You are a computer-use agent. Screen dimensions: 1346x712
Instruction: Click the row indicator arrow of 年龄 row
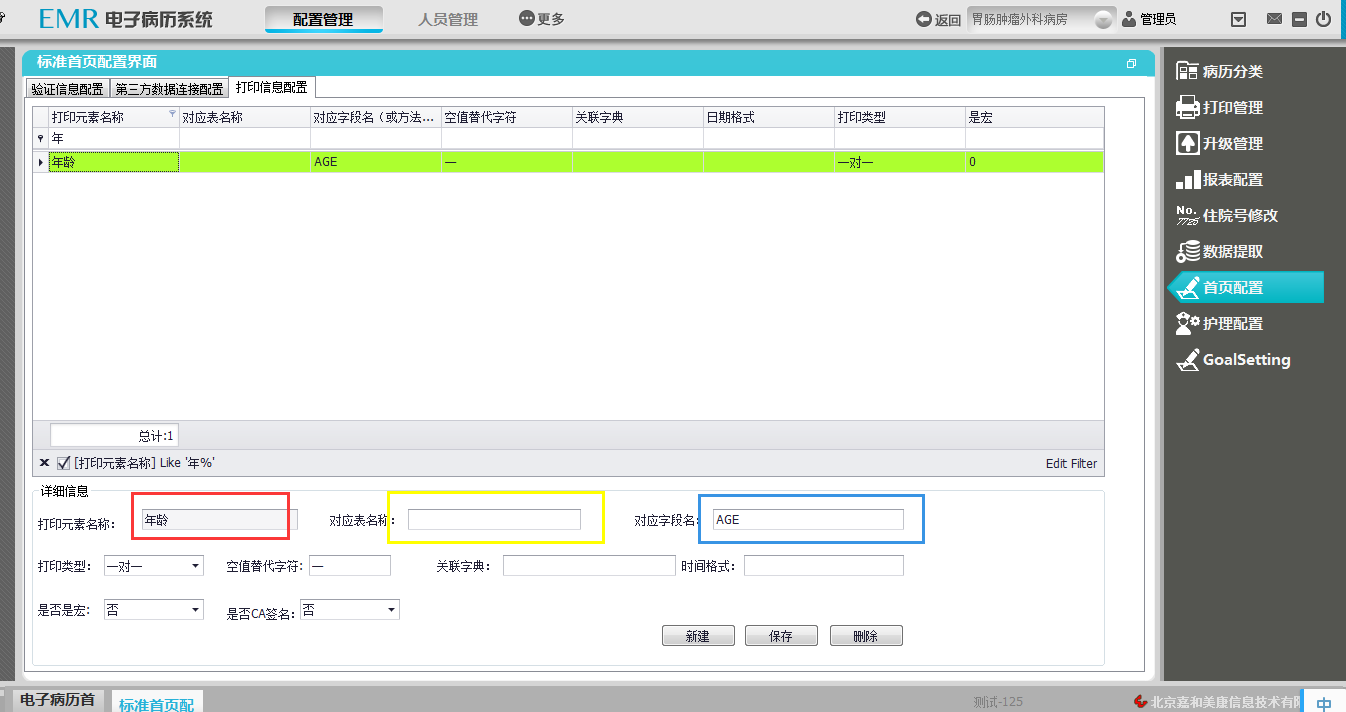point(40,161)
